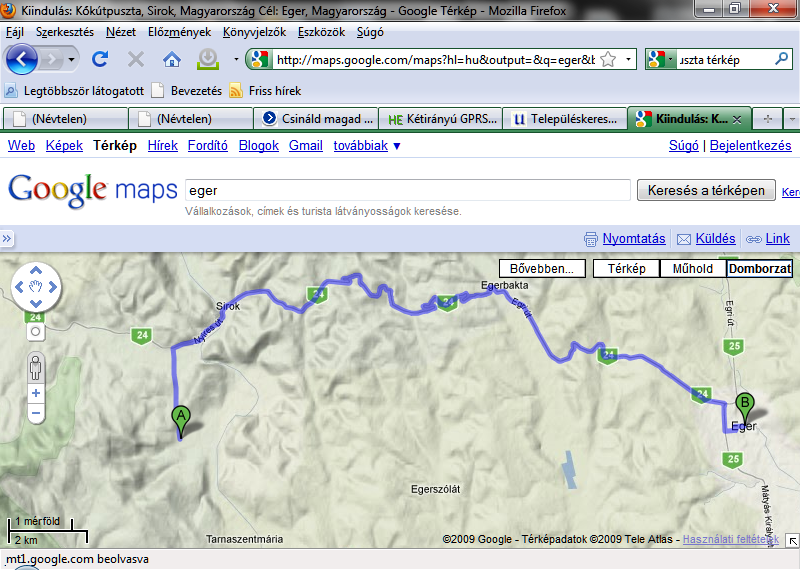Click the forward navigation arrow
800x570 pixels.
coord(51,60)
